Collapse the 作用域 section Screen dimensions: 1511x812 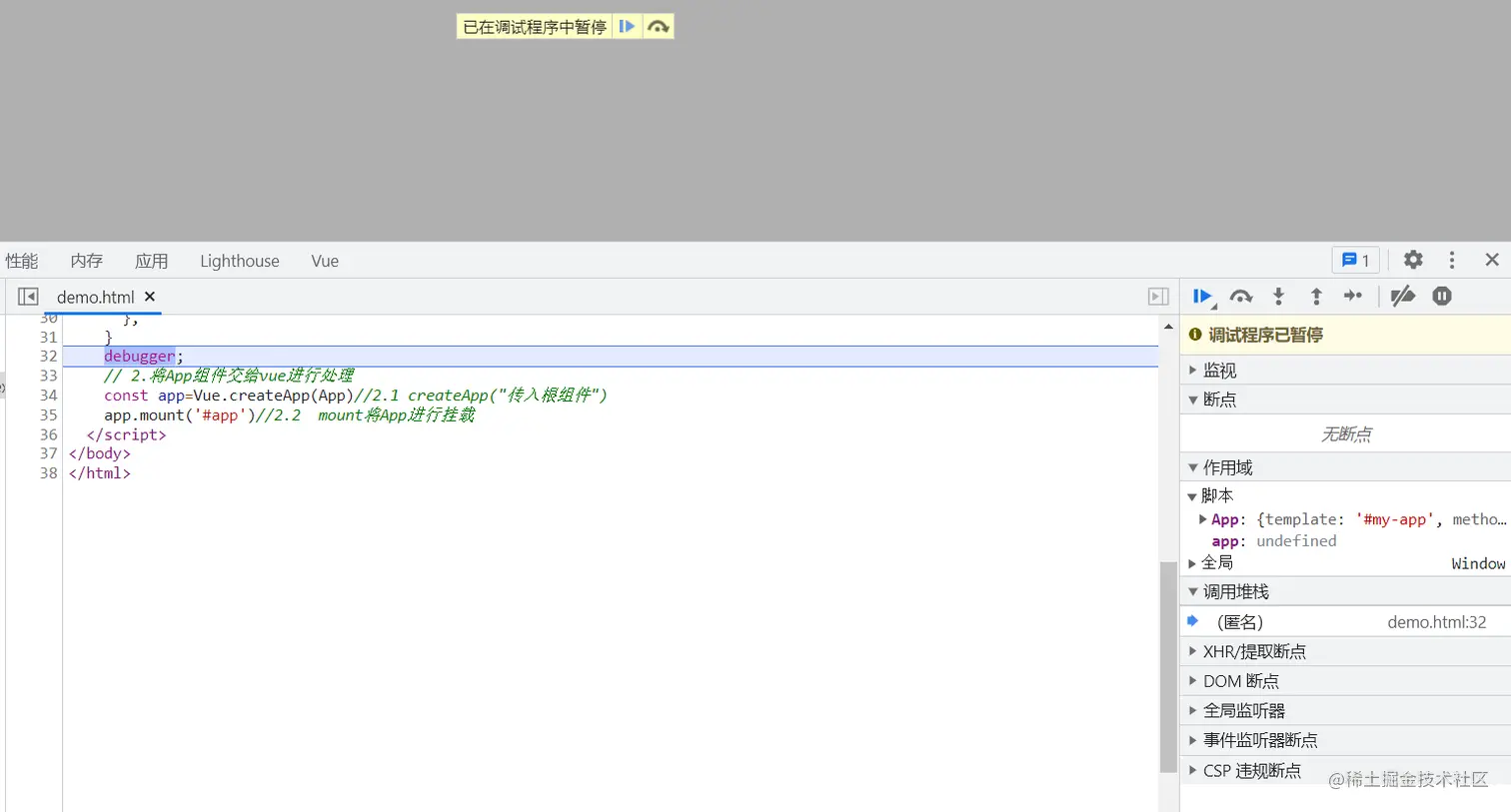coord(1345,467)
